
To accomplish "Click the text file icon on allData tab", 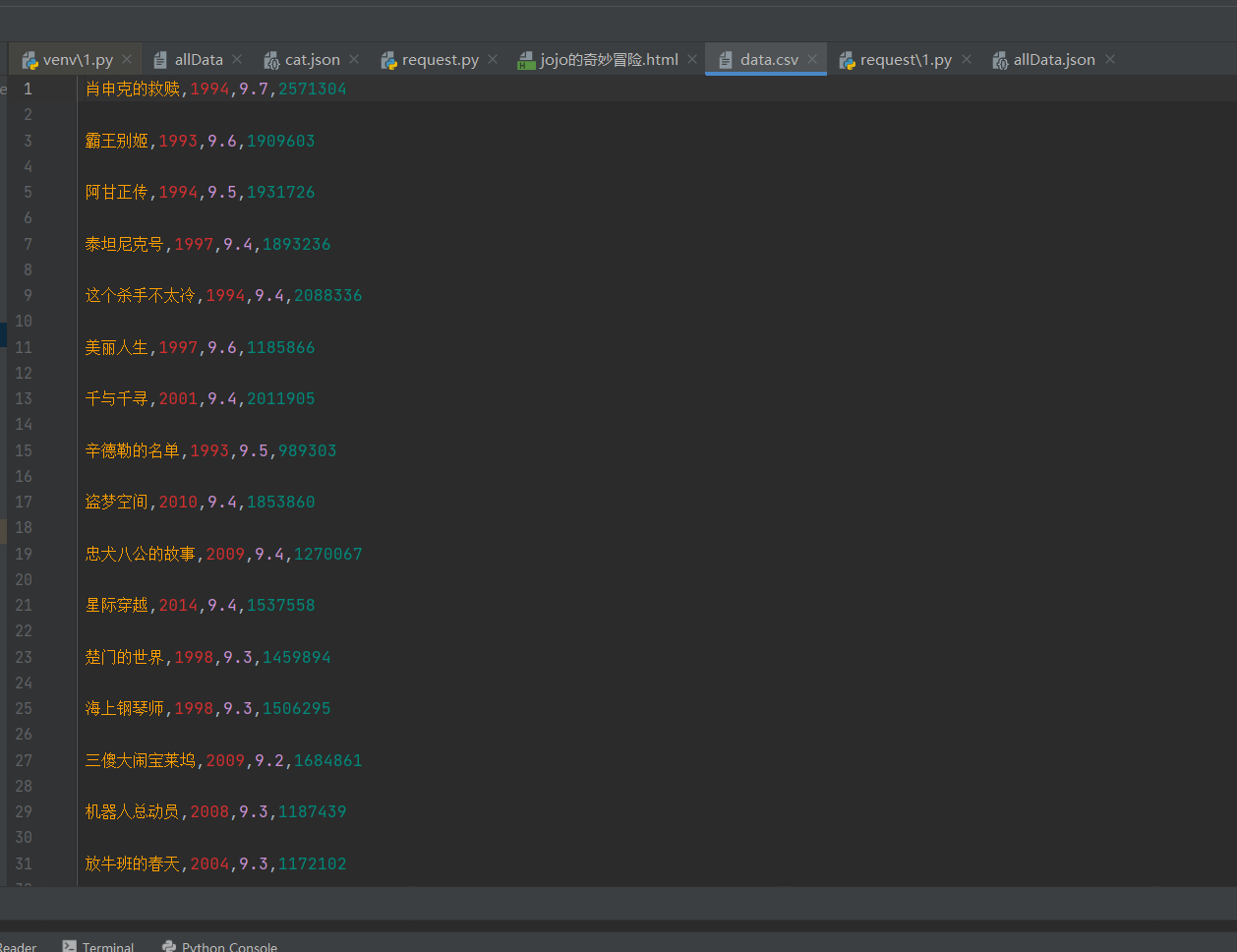I will point(158,59).
